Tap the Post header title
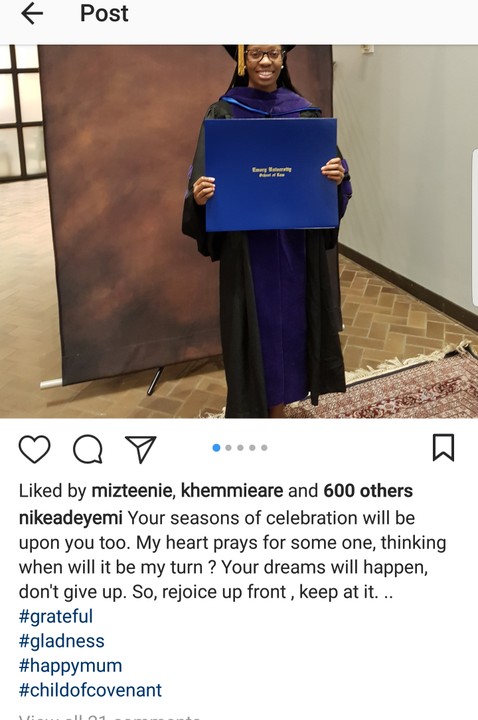Screen dimensions: 478x720 tap(104, 13)
